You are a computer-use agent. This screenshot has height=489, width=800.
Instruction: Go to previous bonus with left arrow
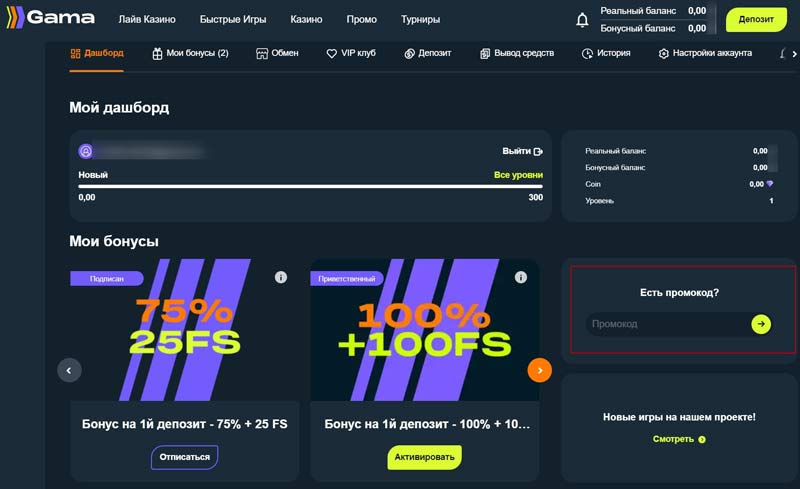click(68, 370)
